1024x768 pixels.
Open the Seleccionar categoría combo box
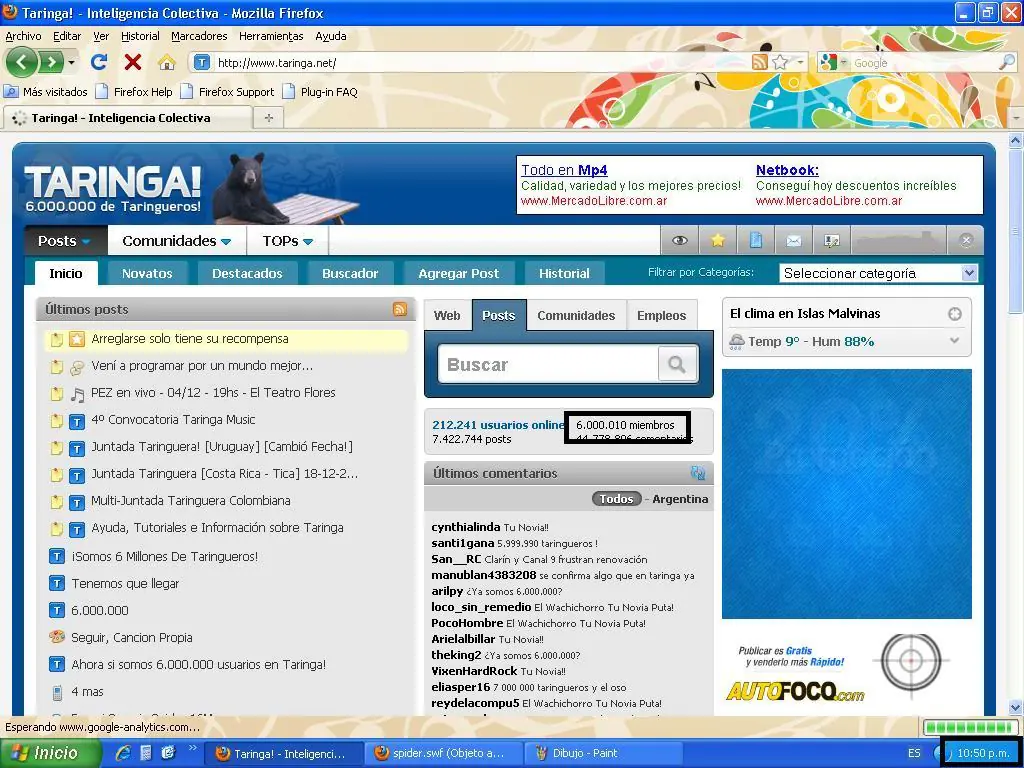879,273
